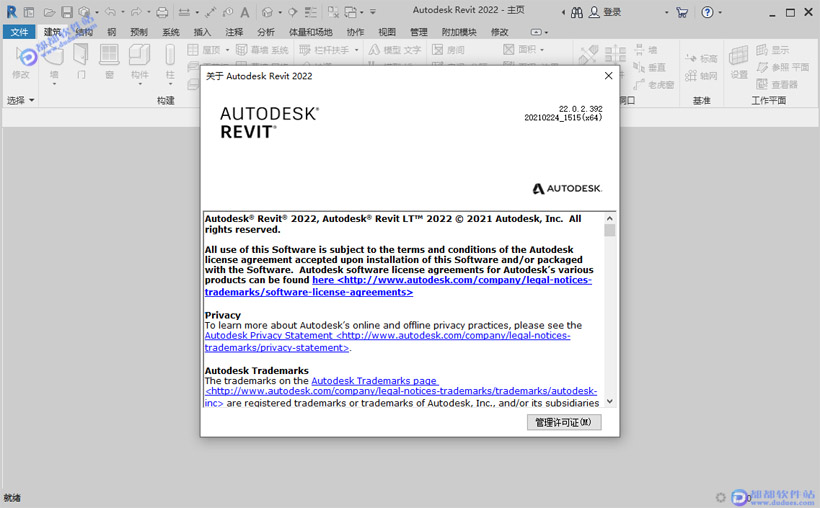Select the Window (窗) tool in the ribbon
The width and height of the screenshot is (820, 508).
point(109,62)
